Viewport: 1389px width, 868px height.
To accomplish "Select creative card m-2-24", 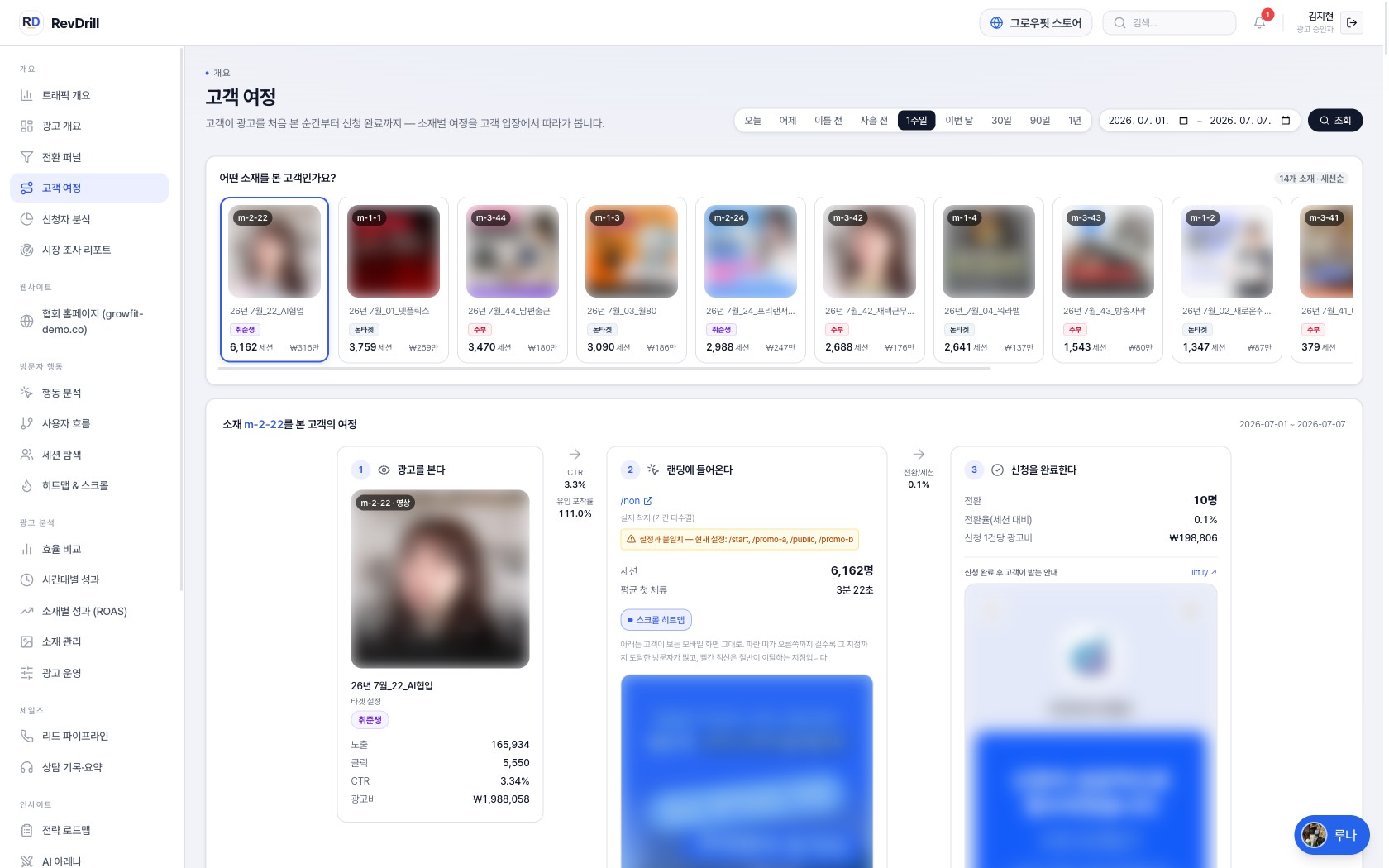I will [x=751, y=279].
